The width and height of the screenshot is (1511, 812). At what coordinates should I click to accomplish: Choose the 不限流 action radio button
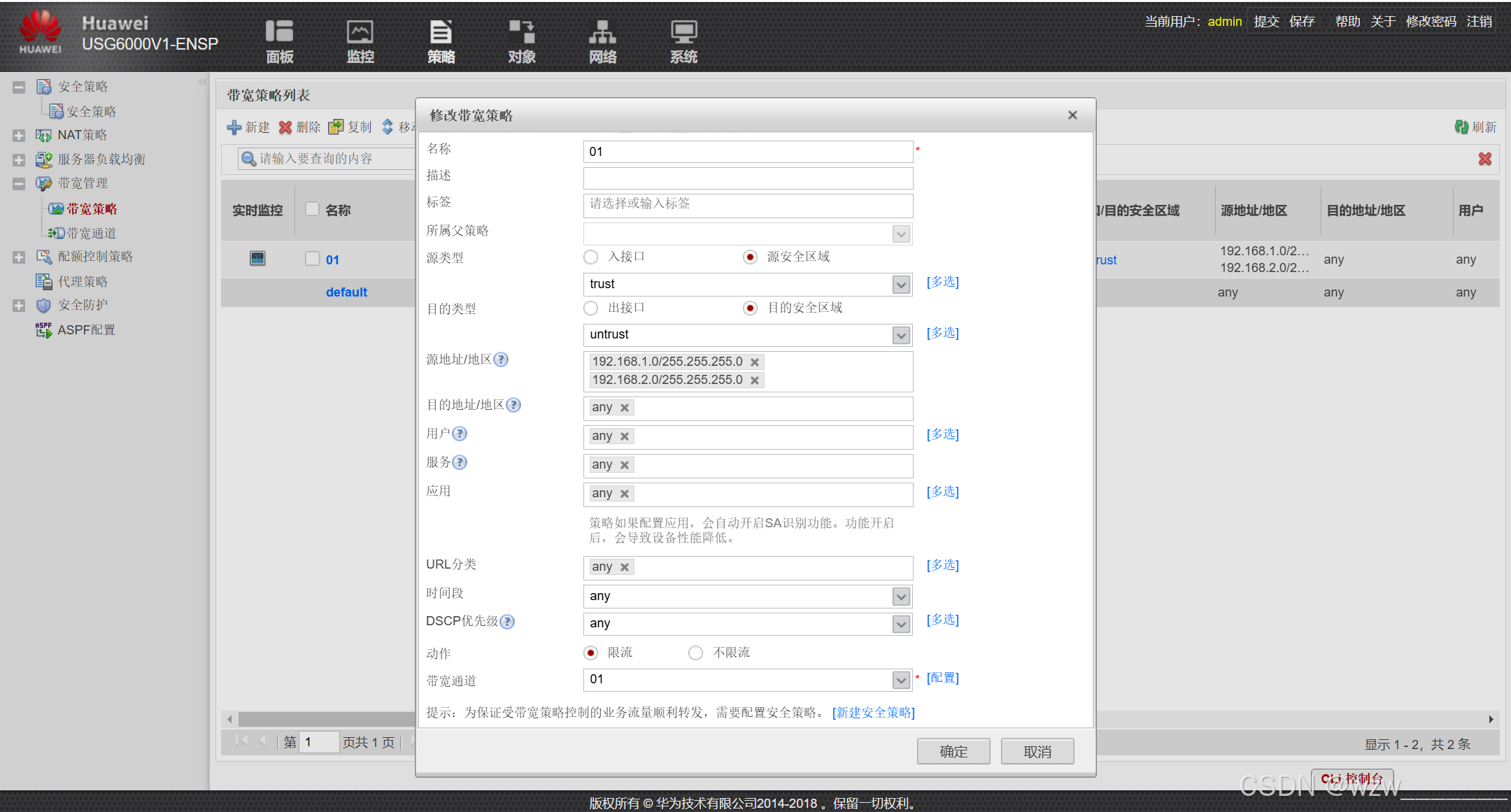(x=695, y=653)
